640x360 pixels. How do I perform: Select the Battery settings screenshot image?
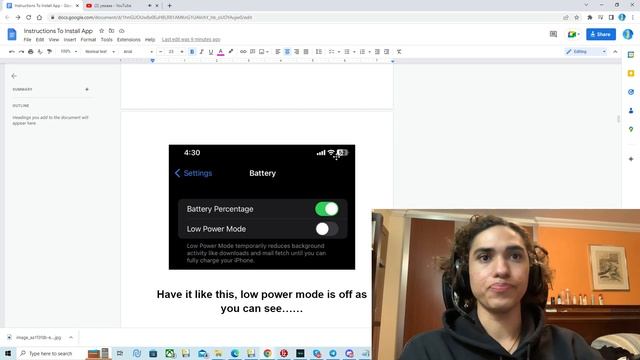(262, 207)
